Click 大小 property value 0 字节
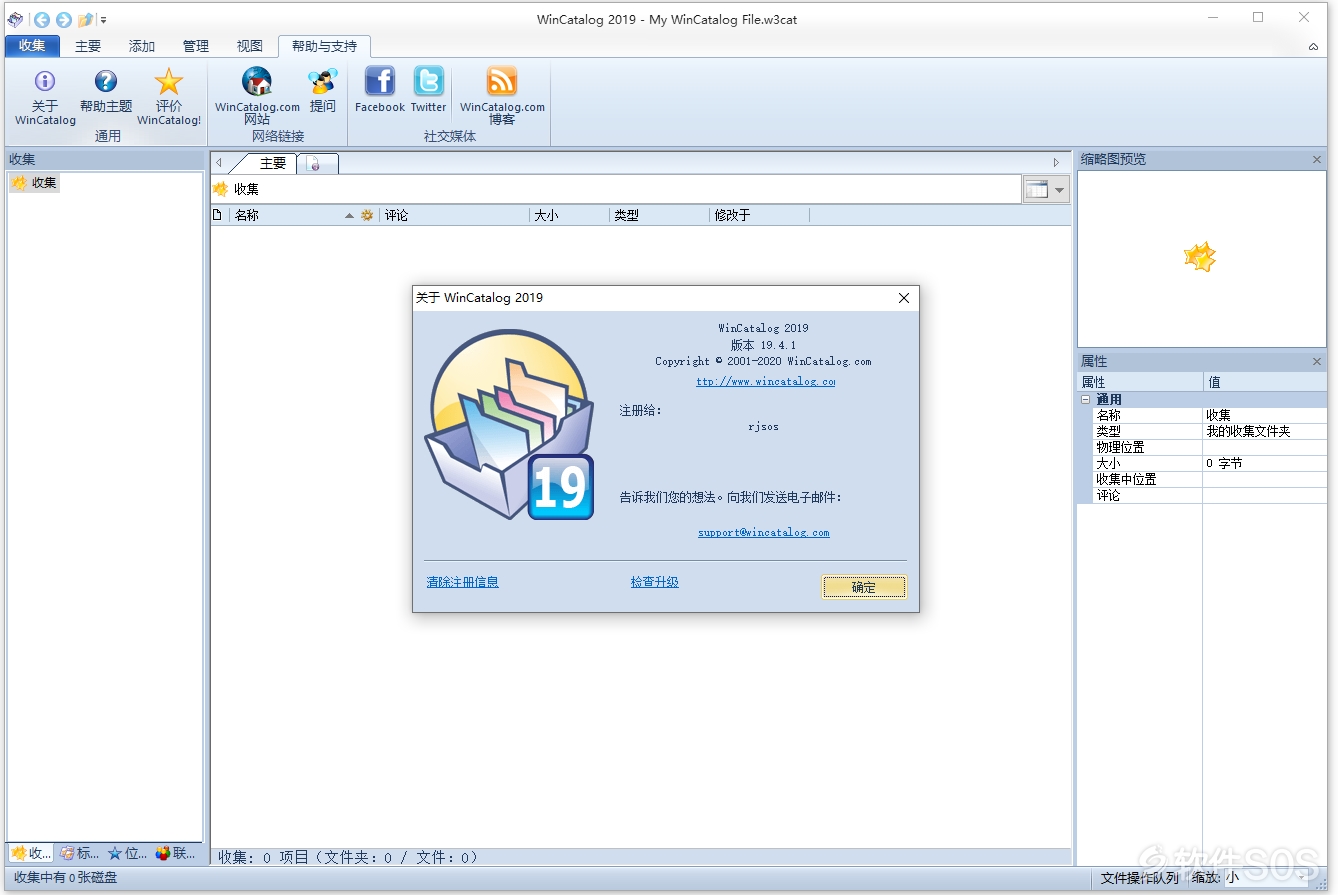The image size is (1338, 895). [x=1264, y=463]
